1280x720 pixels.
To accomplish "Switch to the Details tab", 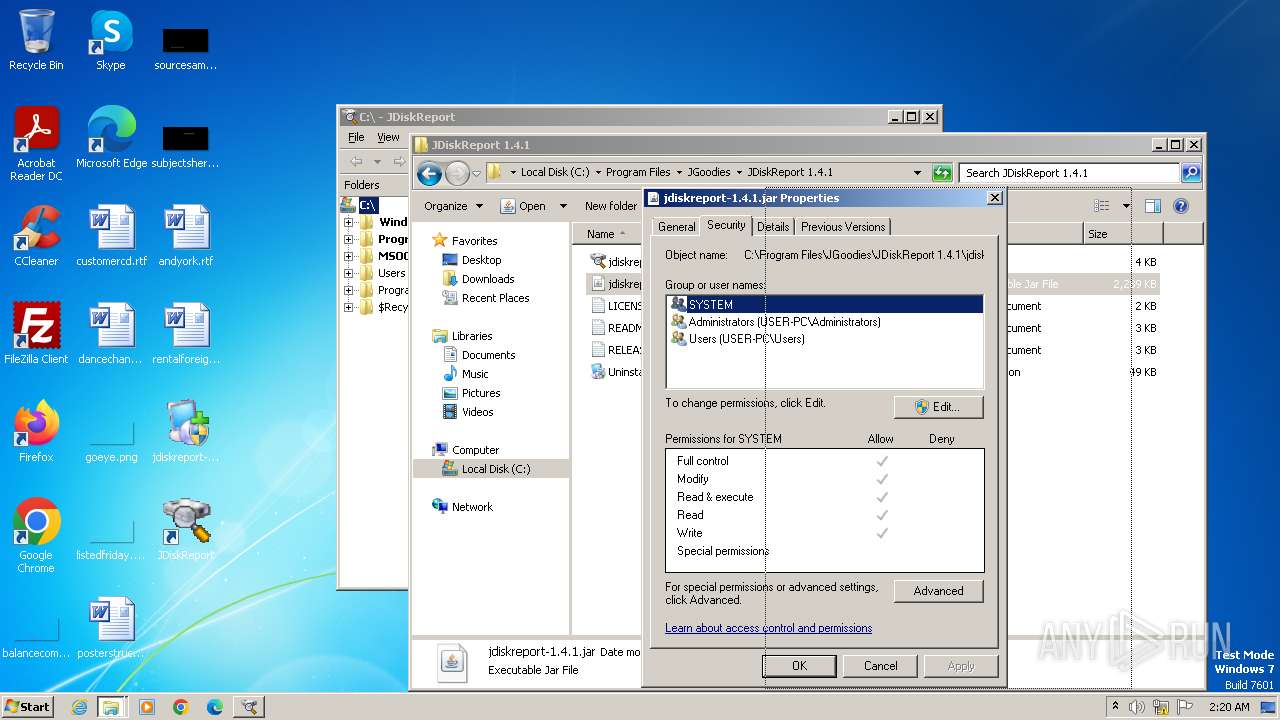I will click(773, 227).
